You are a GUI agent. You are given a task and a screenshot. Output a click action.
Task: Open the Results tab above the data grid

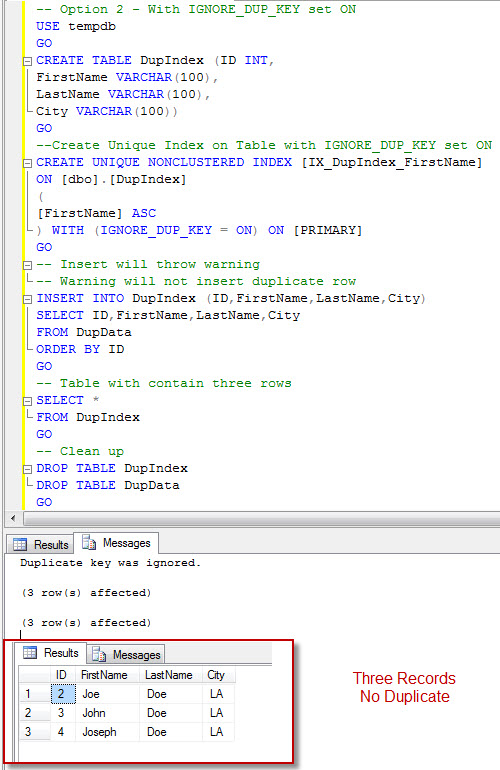click(x=51, y=653)
